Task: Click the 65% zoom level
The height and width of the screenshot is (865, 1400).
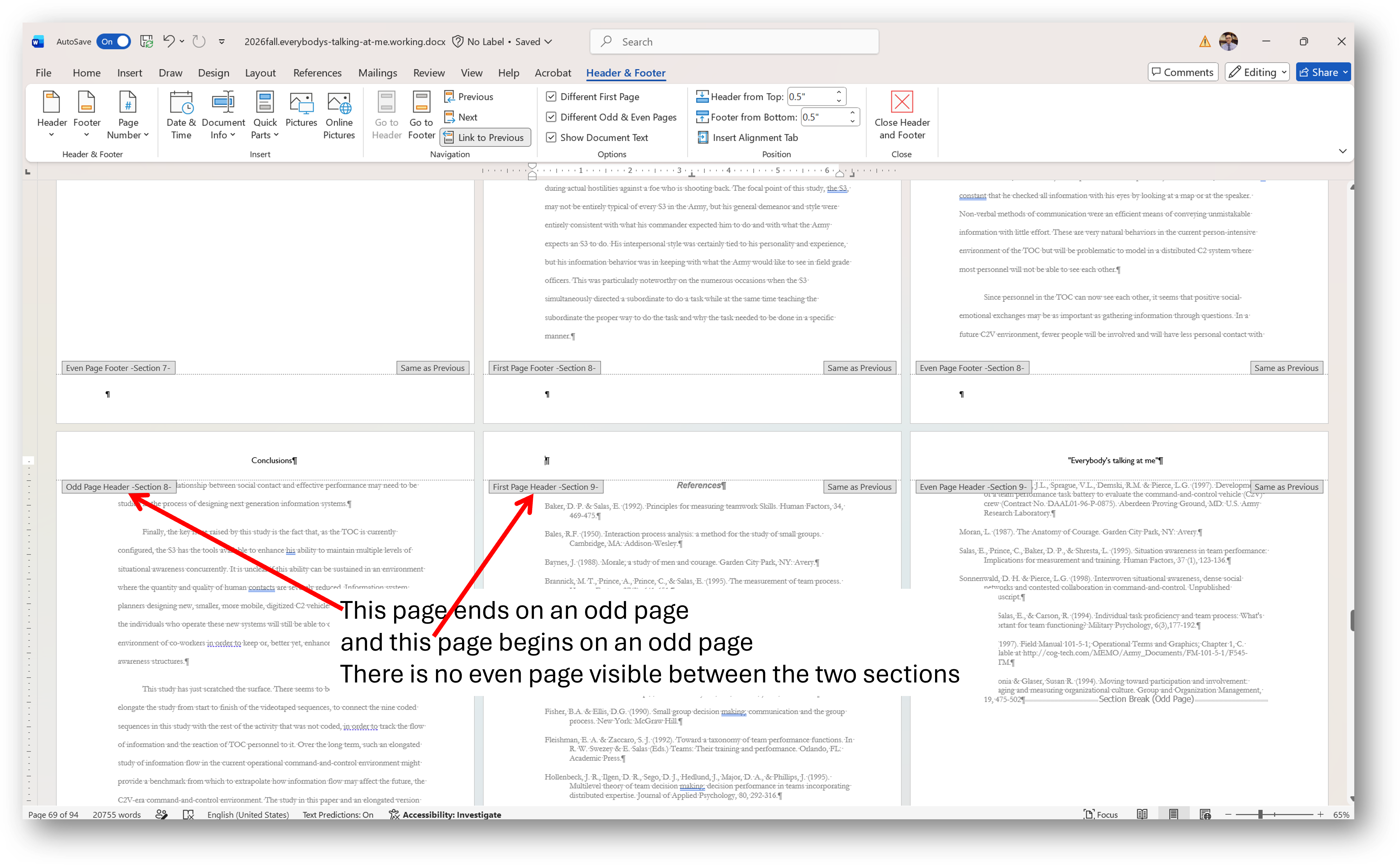Action: click(x=1340, y=815)
